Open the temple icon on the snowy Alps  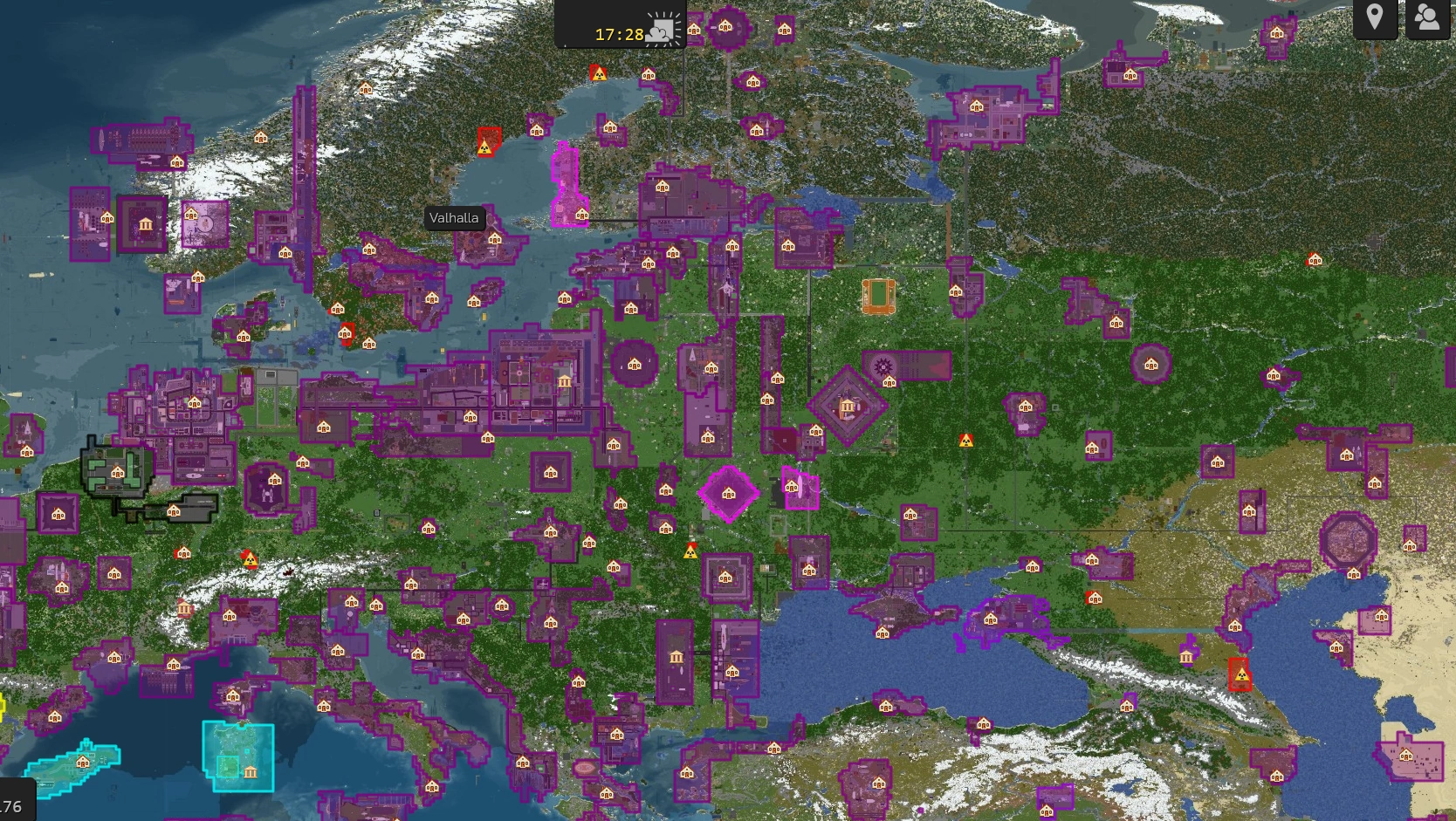click(x=184, y=608)
